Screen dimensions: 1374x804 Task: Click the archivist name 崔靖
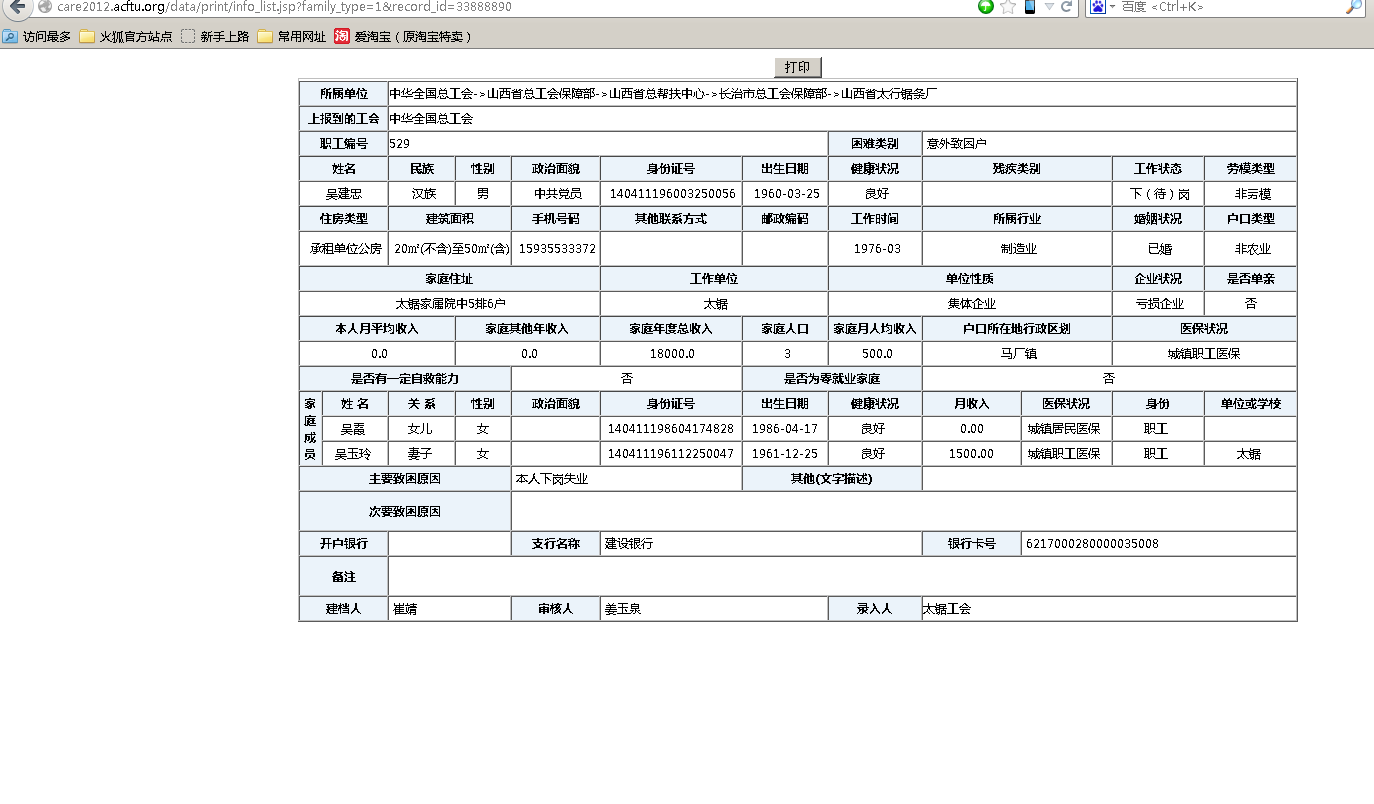pyautogui.click(x=405, y=609)
